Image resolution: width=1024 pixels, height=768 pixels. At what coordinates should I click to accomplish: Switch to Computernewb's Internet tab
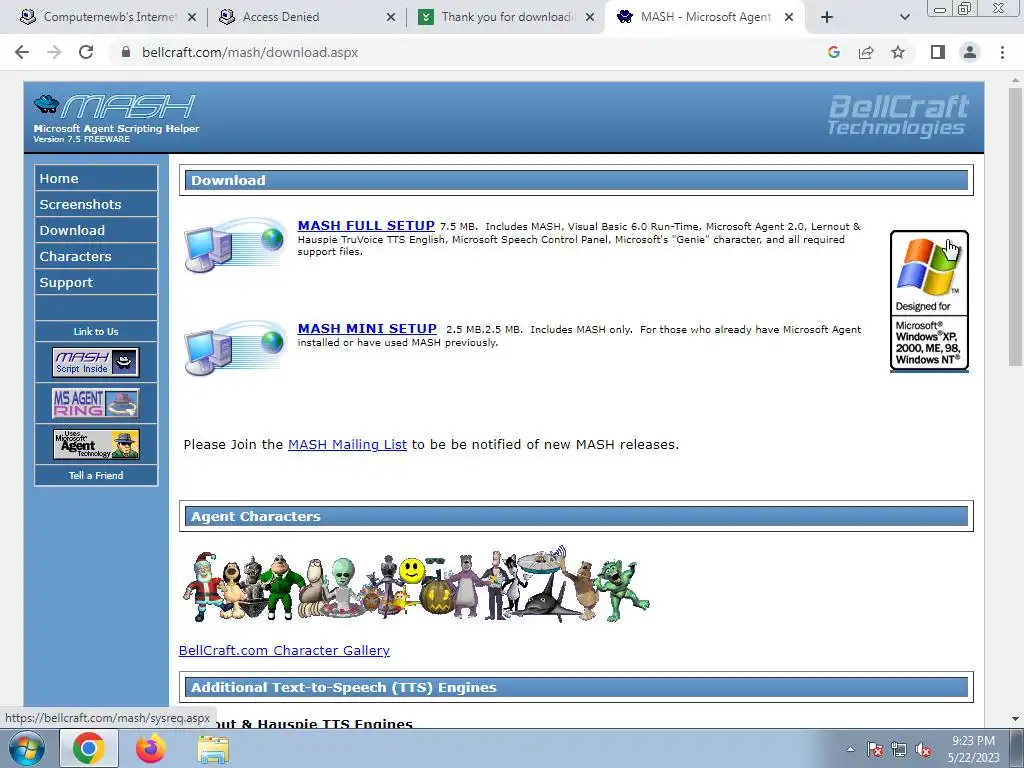tap(110, 17)
